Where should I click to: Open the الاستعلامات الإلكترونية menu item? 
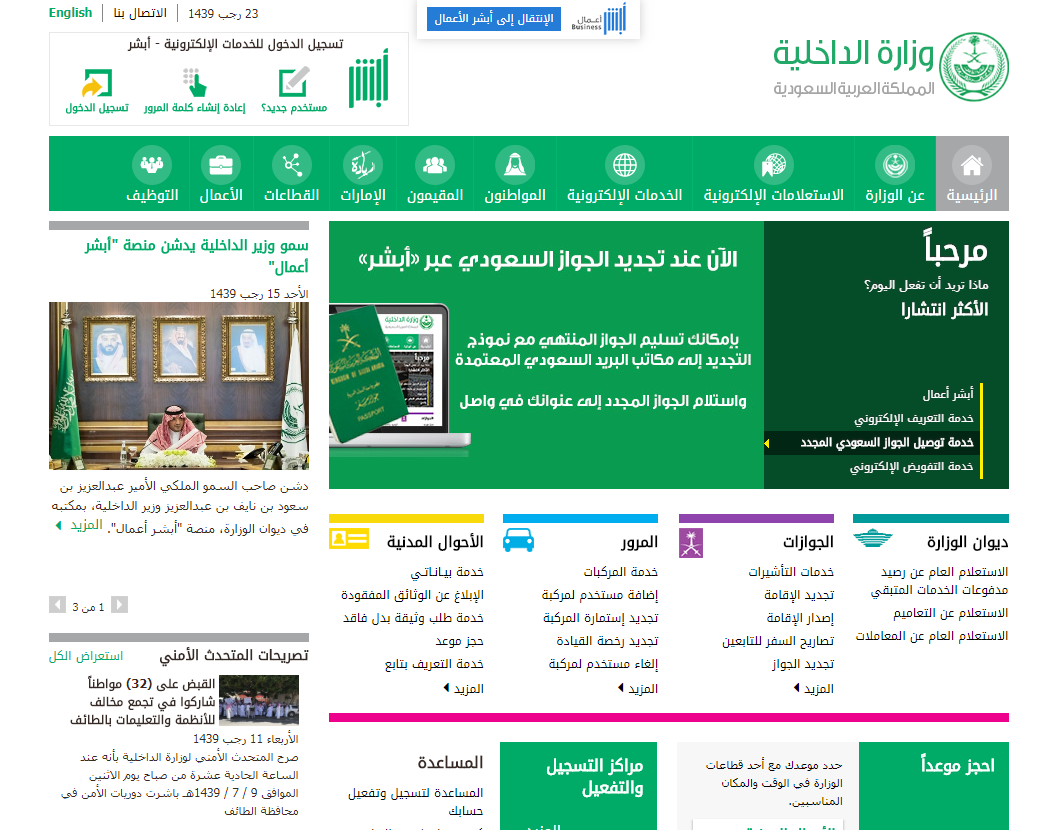pos(774,174)
